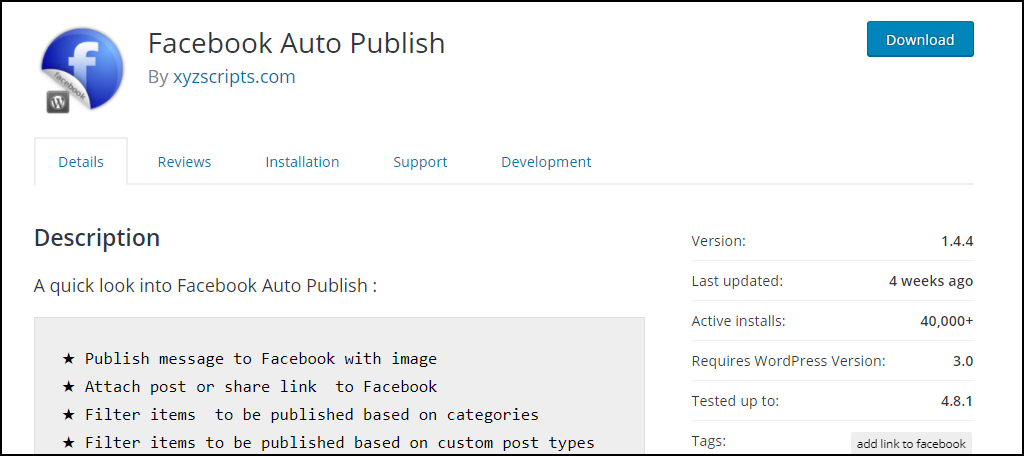Click the tested up to value 4.8.1

click(957, 401)
